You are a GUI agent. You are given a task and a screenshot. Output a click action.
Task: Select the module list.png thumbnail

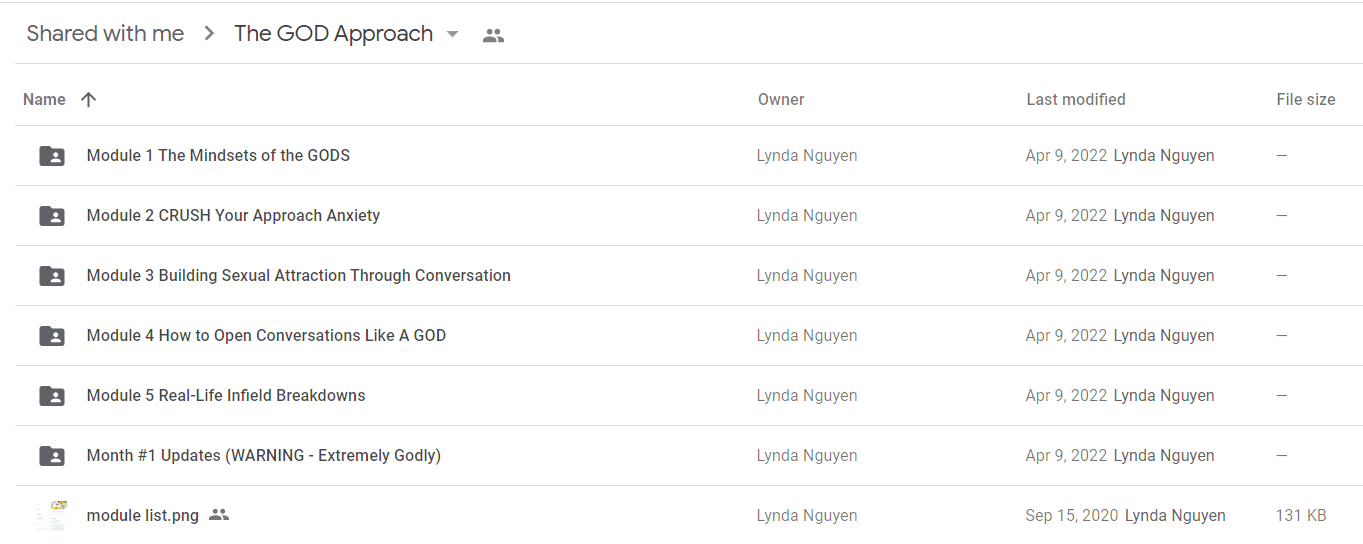tap(52, 515)
